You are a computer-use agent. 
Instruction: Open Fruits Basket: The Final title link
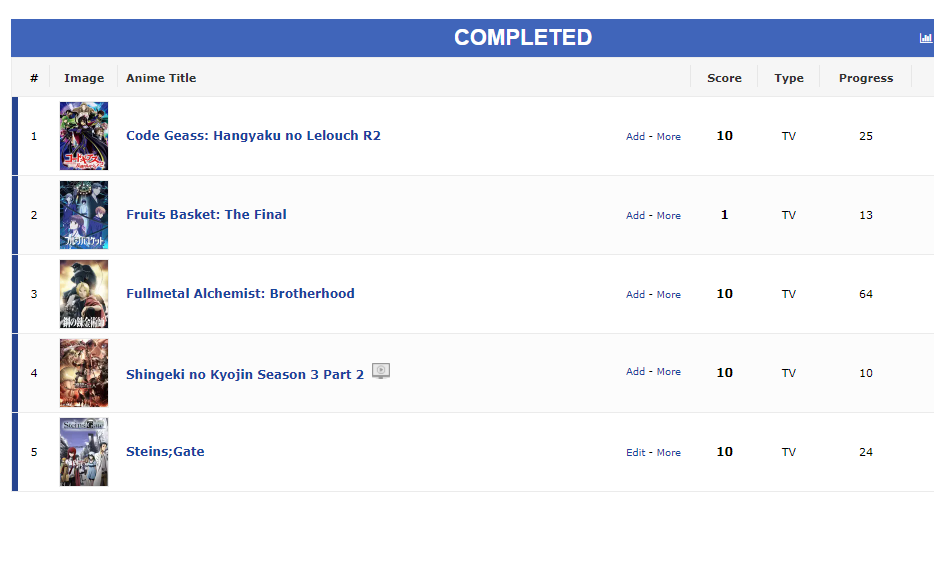[x=206, y=214]
